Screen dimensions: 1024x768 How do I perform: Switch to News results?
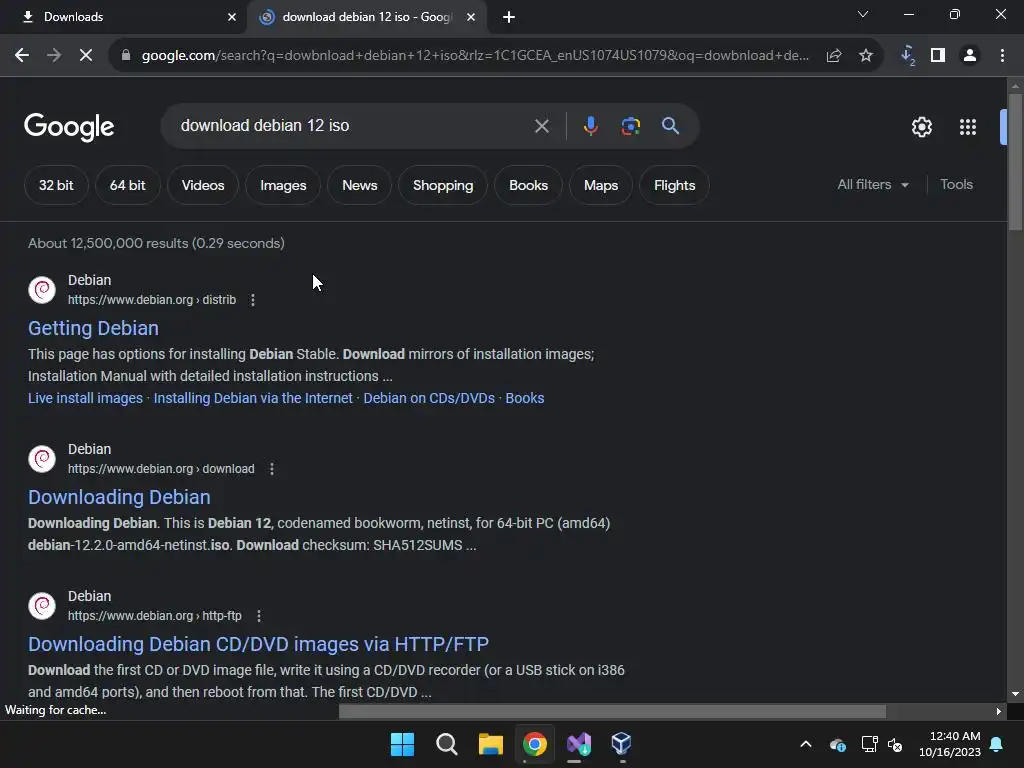360,185
